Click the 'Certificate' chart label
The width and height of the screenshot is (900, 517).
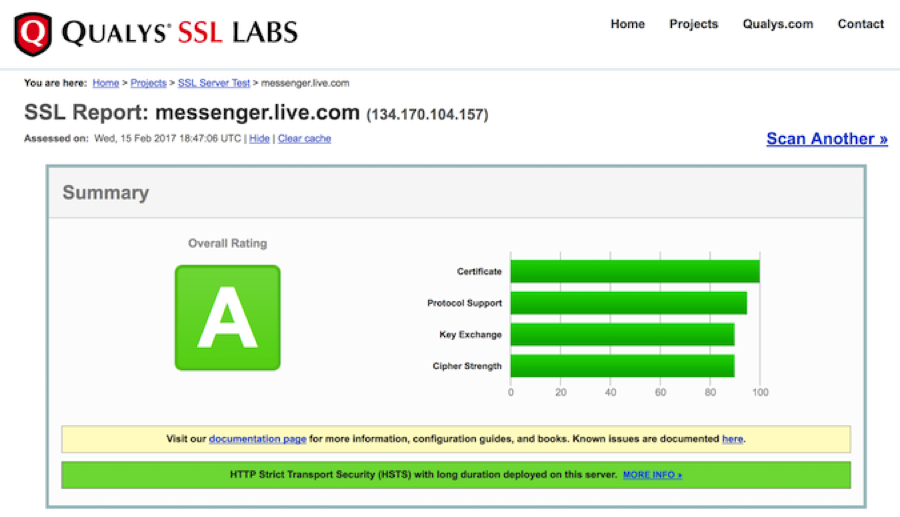[x=479, y=271]
